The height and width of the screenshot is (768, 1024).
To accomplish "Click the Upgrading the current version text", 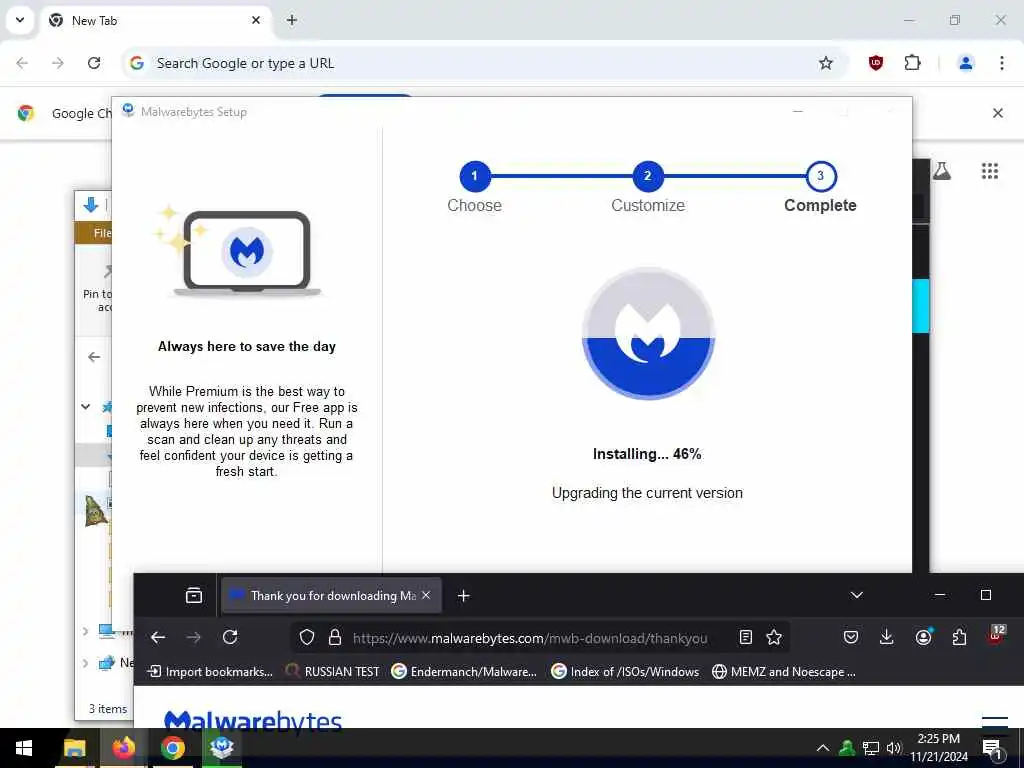I will pyautogui.click(x=647, y=493).
